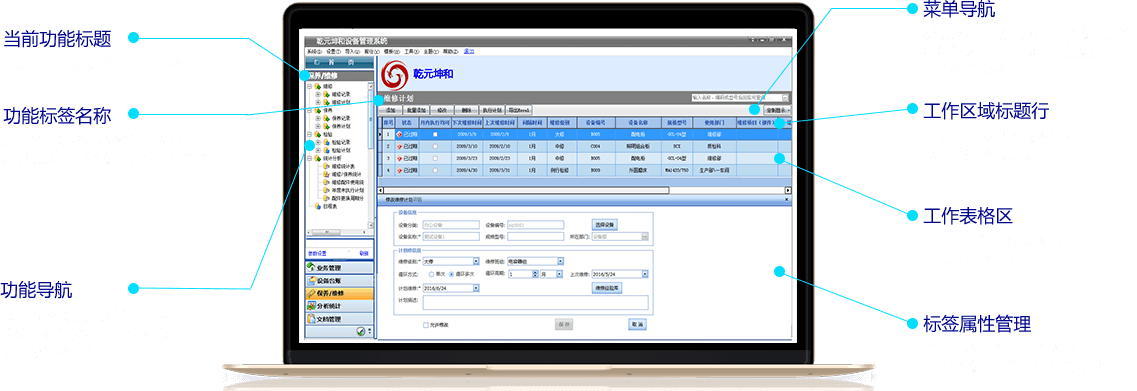Image resolution: width=1137 pixels, height=391 pixels.
Task: Tick the 月内执行 checkbox in row 2
Action: tap(435, 147)
